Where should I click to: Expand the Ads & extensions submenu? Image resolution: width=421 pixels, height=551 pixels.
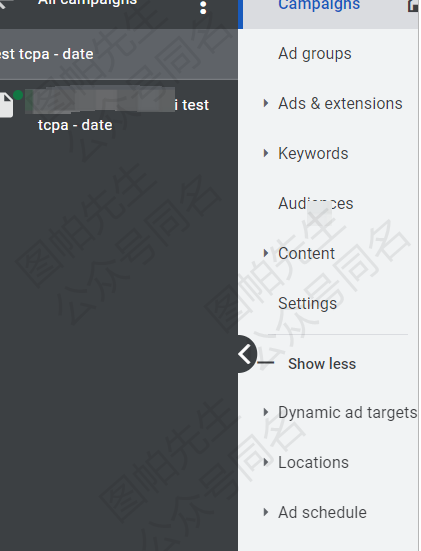(x=266, y=103)
